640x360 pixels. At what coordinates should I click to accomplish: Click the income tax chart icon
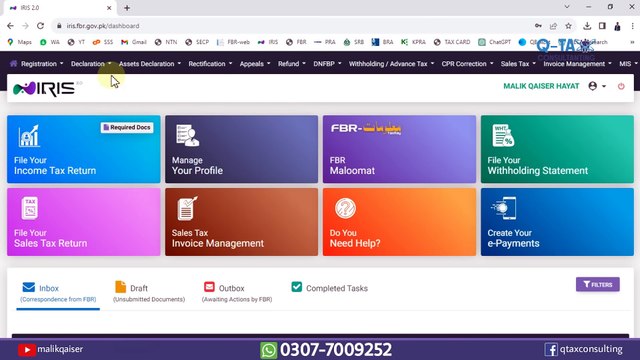pos(29,136)
